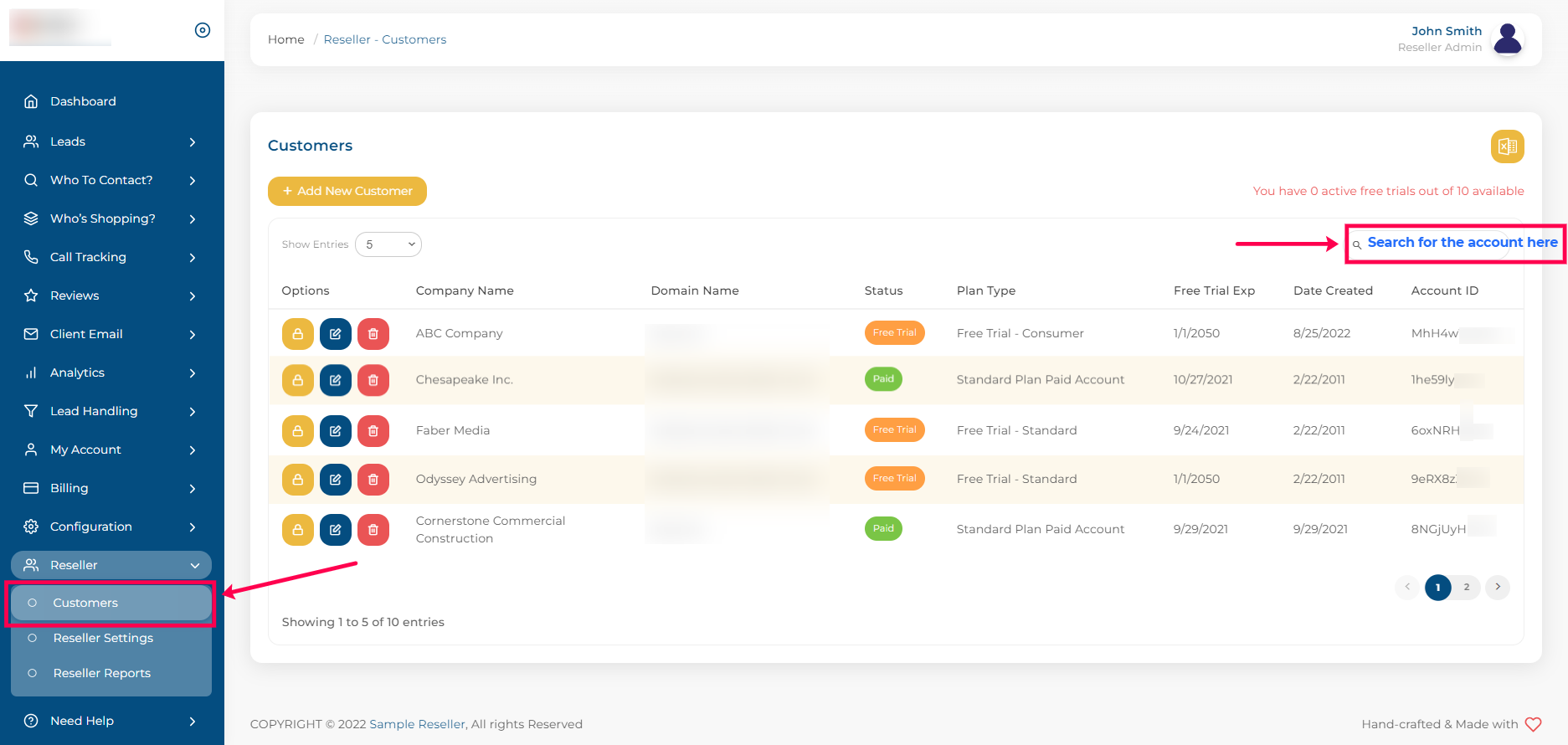Open Reseller Reports submenu item
Screen dimensions: 1568x745
point(101,673)
